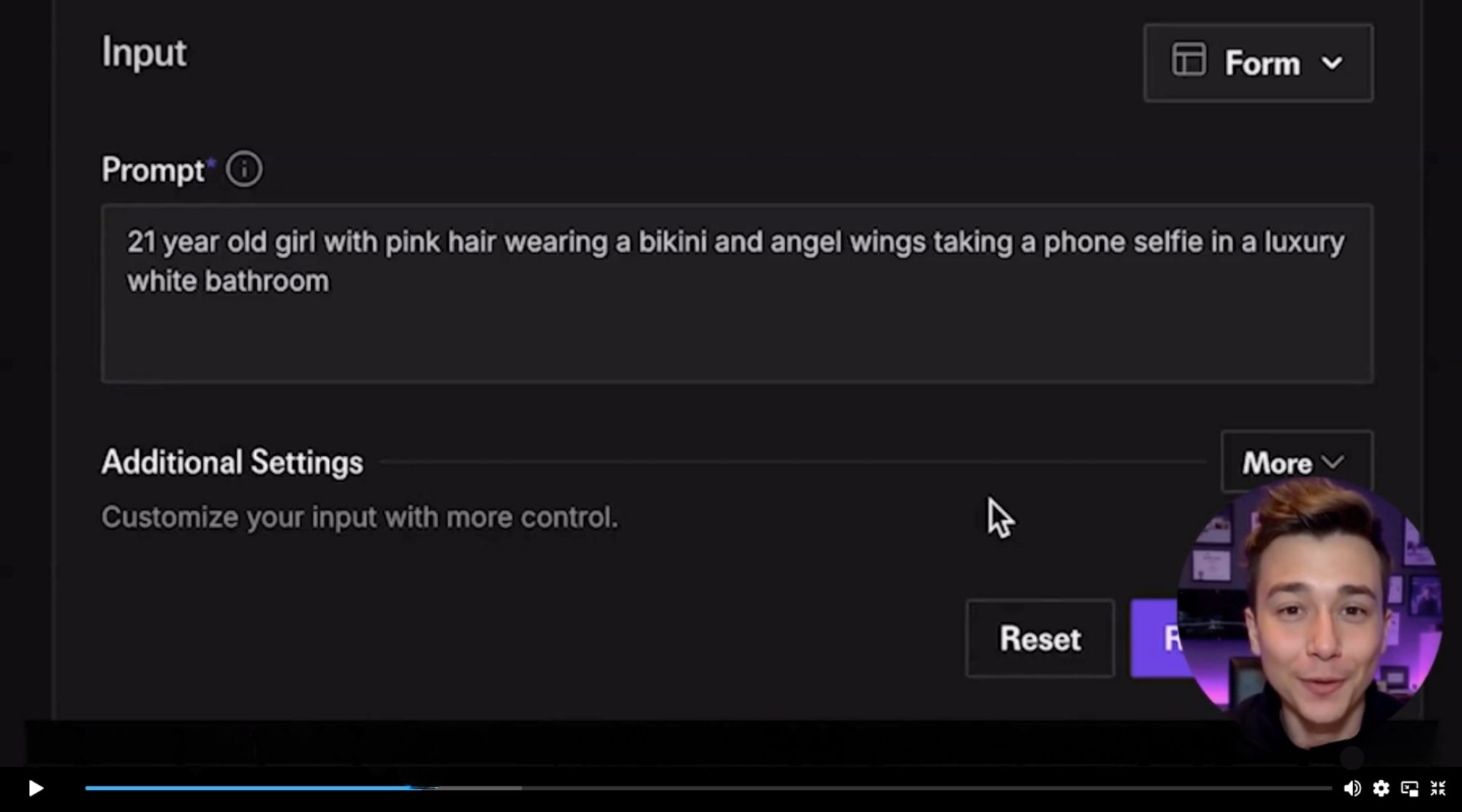1462x812 pixels.
Task: Mute the video volume speaker icon
Action: [x=1352, y=788]
